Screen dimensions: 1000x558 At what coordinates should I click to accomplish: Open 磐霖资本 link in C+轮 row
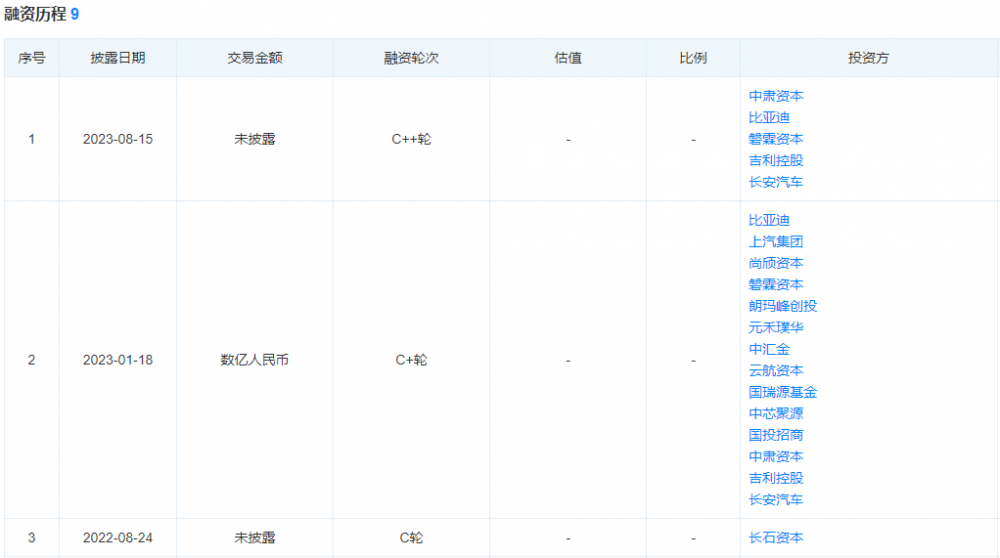[776, 285]
